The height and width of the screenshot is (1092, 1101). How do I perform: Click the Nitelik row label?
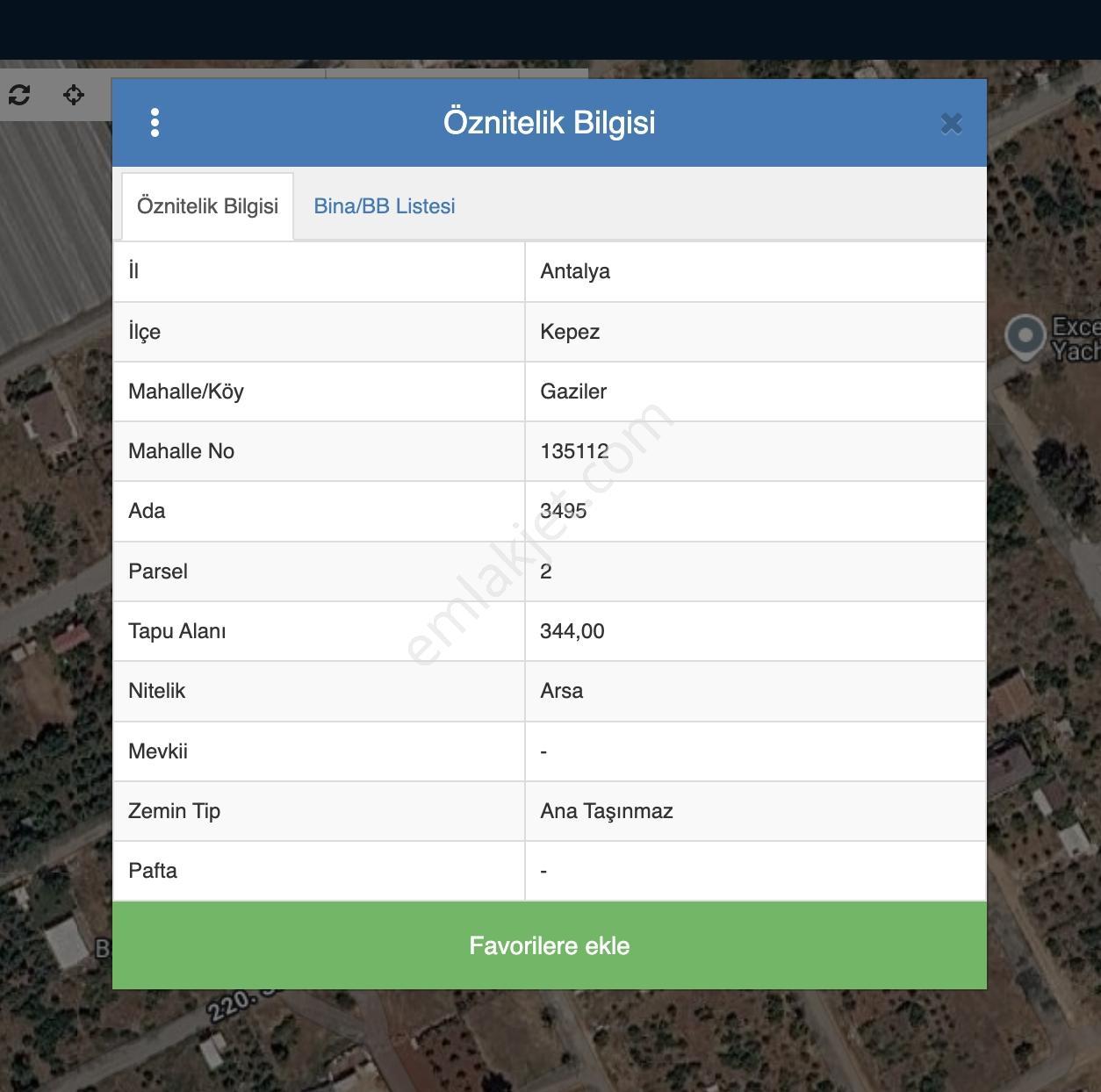(x=156, y=691)
